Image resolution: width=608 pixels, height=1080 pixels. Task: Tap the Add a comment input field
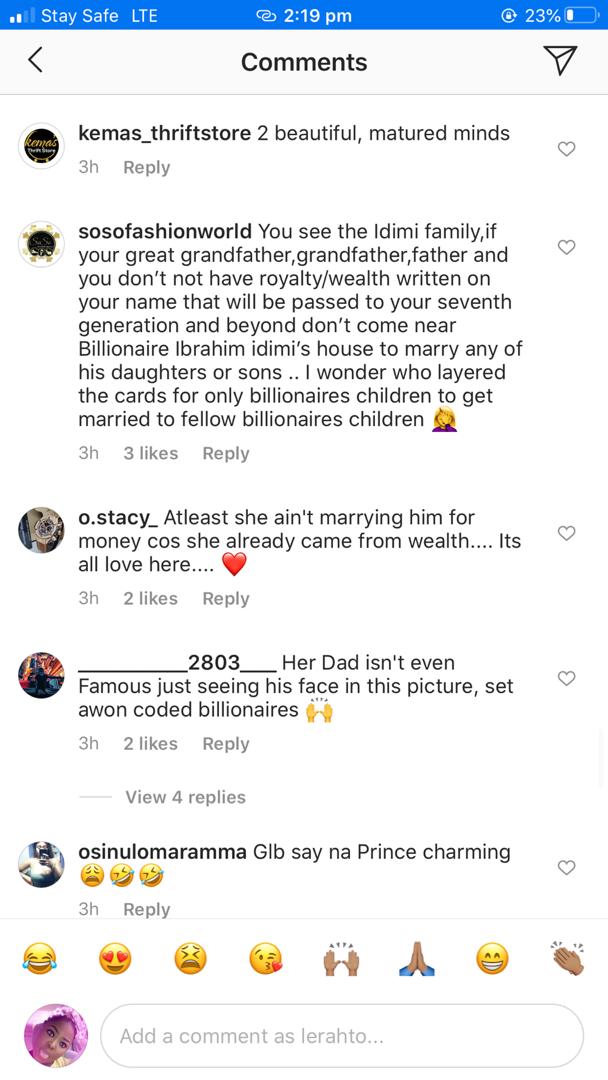340,1035
